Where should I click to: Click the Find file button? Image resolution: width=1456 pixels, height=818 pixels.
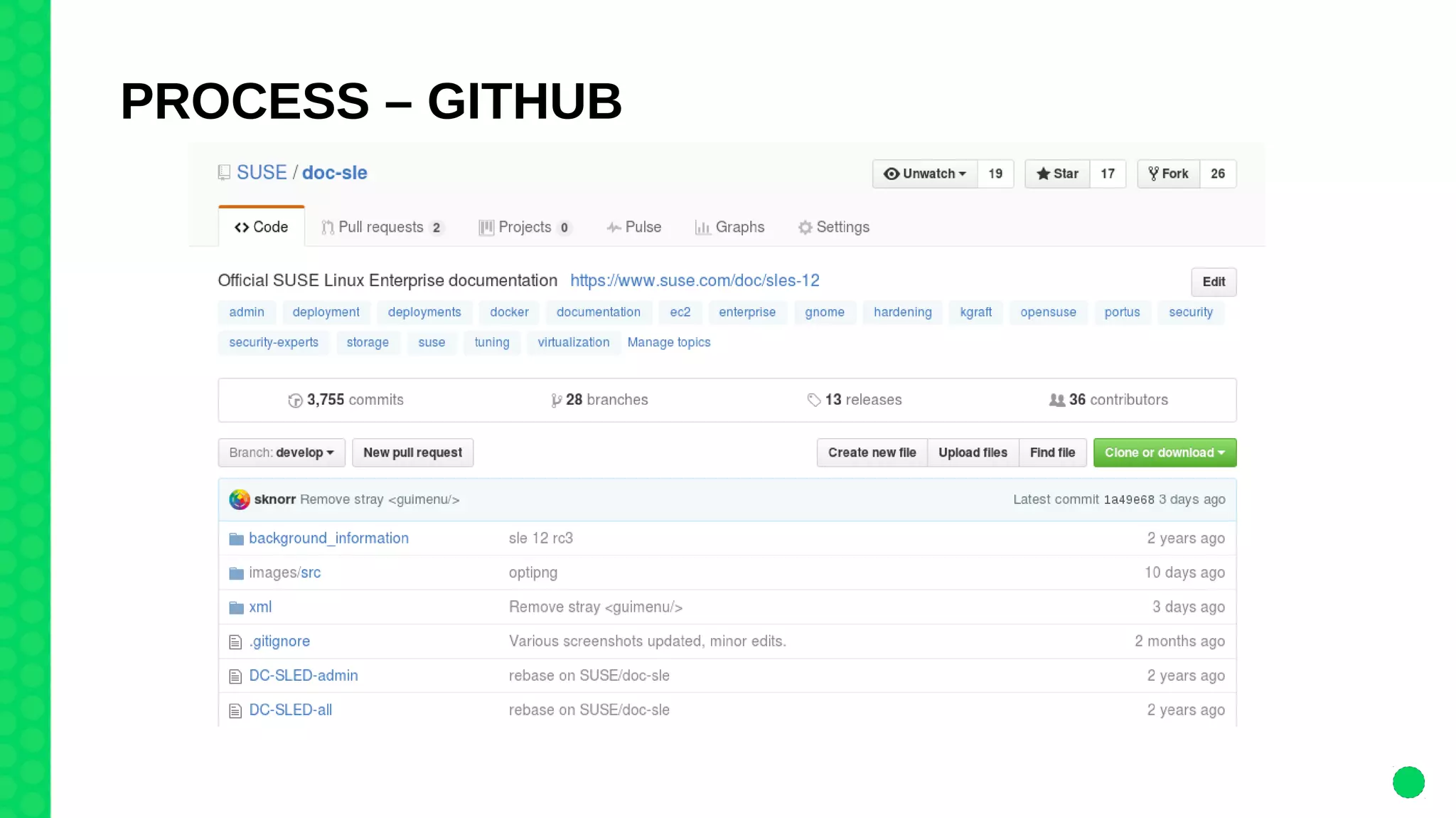point(1052,452)
